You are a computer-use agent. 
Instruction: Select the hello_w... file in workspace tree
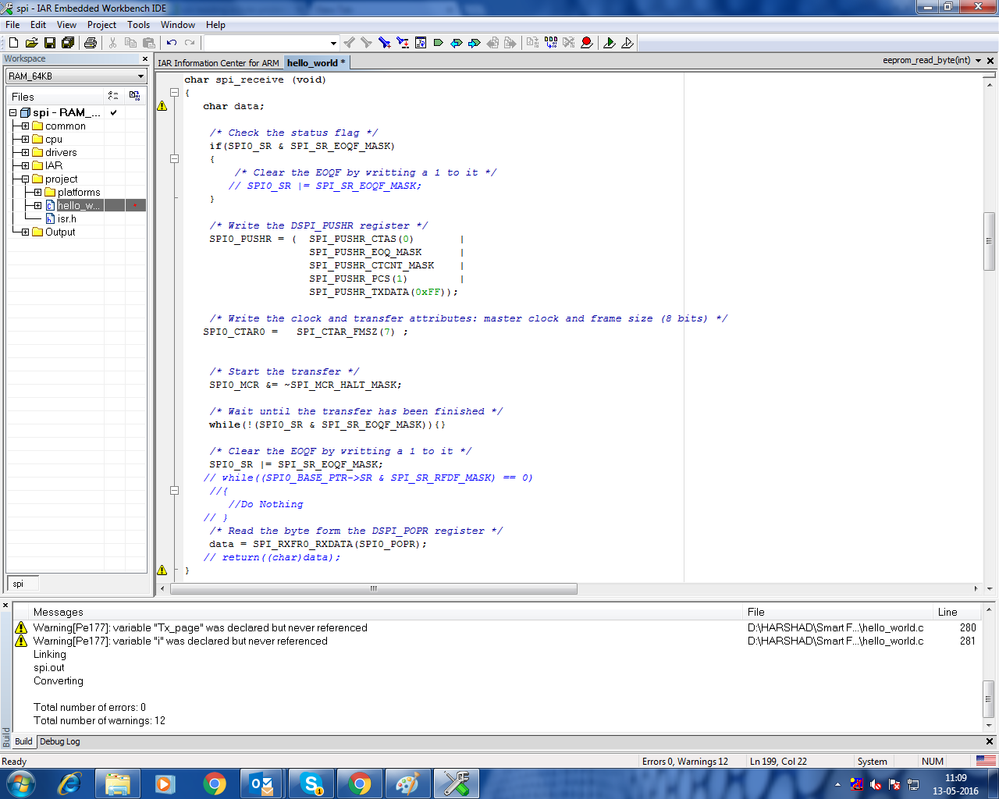[x=78, y=205]
